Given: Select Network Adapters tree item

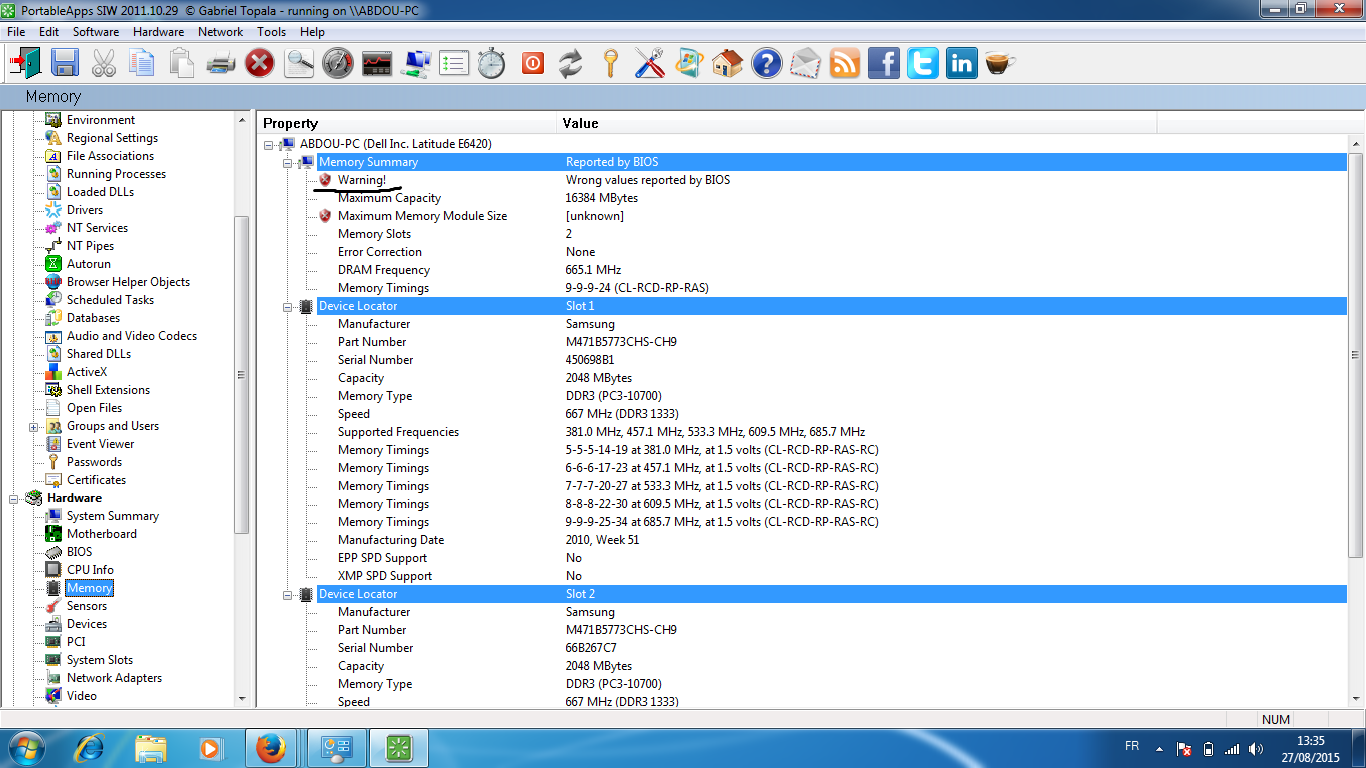Looking at the screenshot, I should pos(114,678).
